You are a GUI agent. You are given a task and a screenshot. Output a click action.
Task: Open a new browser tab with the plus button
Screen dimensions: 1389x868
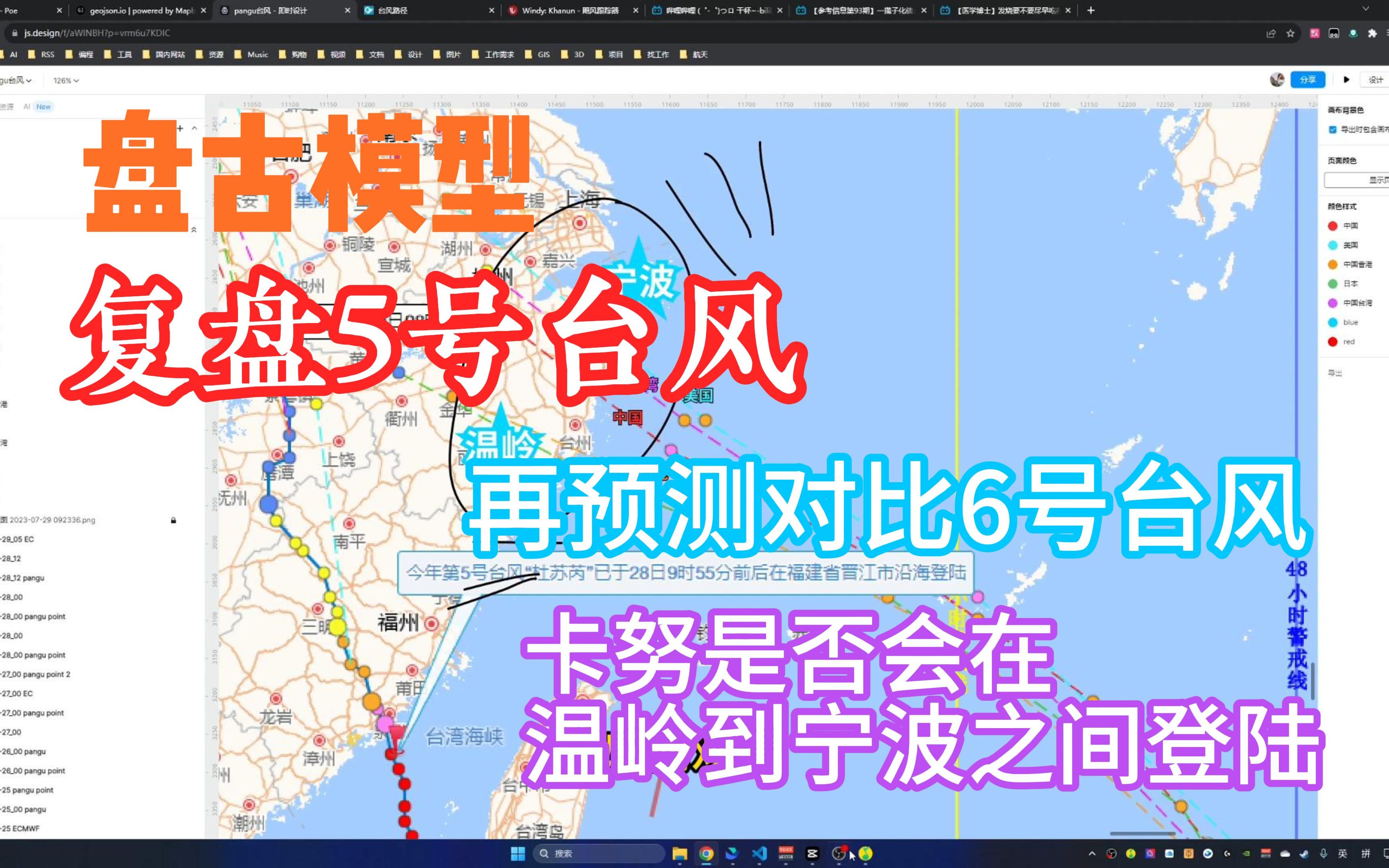click(x=1091, y=10)
